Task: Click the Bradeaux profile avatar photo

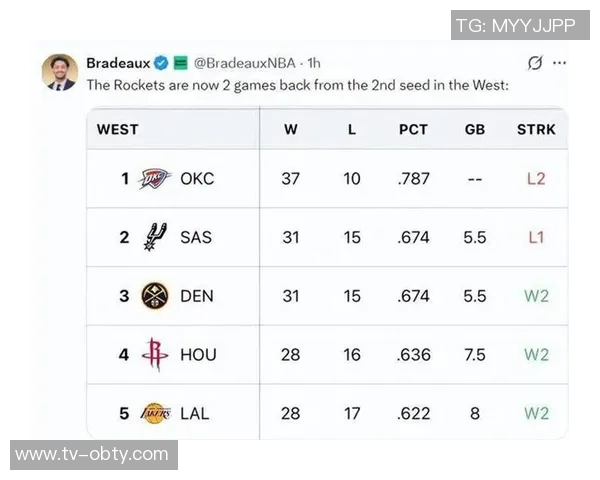Action: [60, 72]
